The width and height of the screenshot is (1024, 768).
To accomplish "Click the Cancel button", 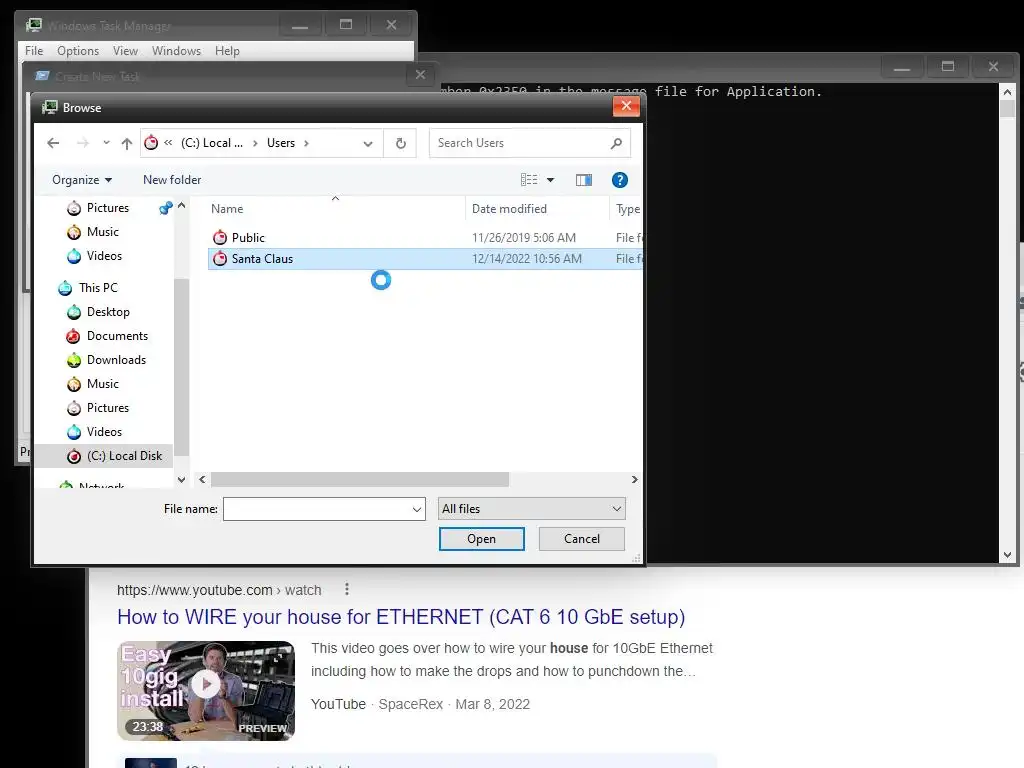I will pyautogui.click(x=581, y=539).
